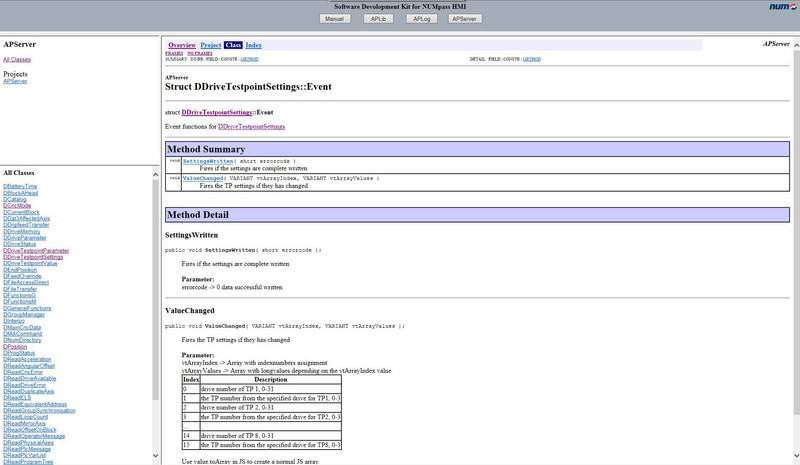Go to the Overview tab
Image resolution: width=800 pixels, height=465 pixels.
point(182,45)
